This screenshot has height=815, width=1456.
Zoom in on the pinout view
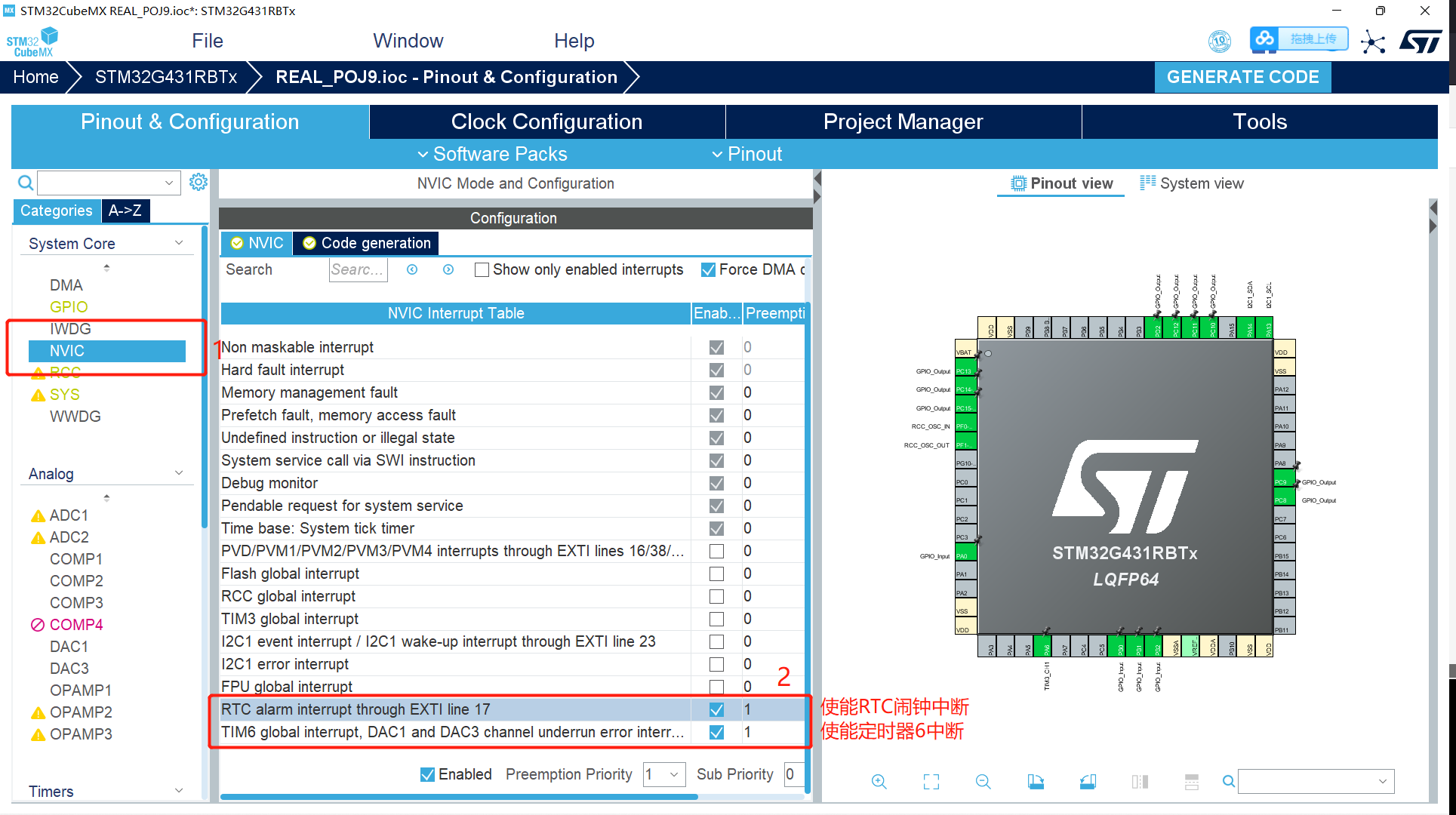pos(879,782)
